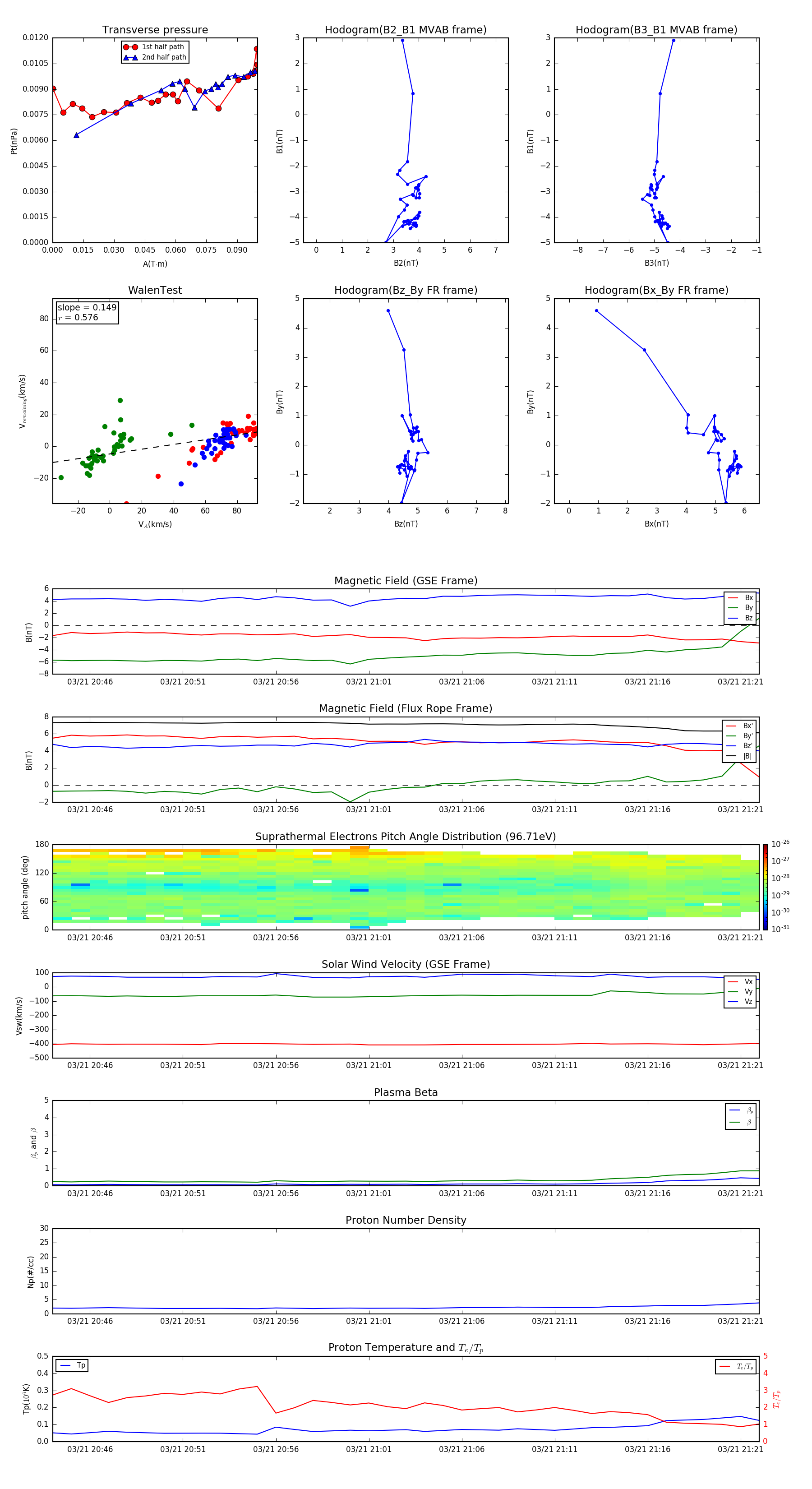Click Bx' legend entry in Flux Rope plot
Viewport: 812px width, 1489px height.
(x=739, y=726)
